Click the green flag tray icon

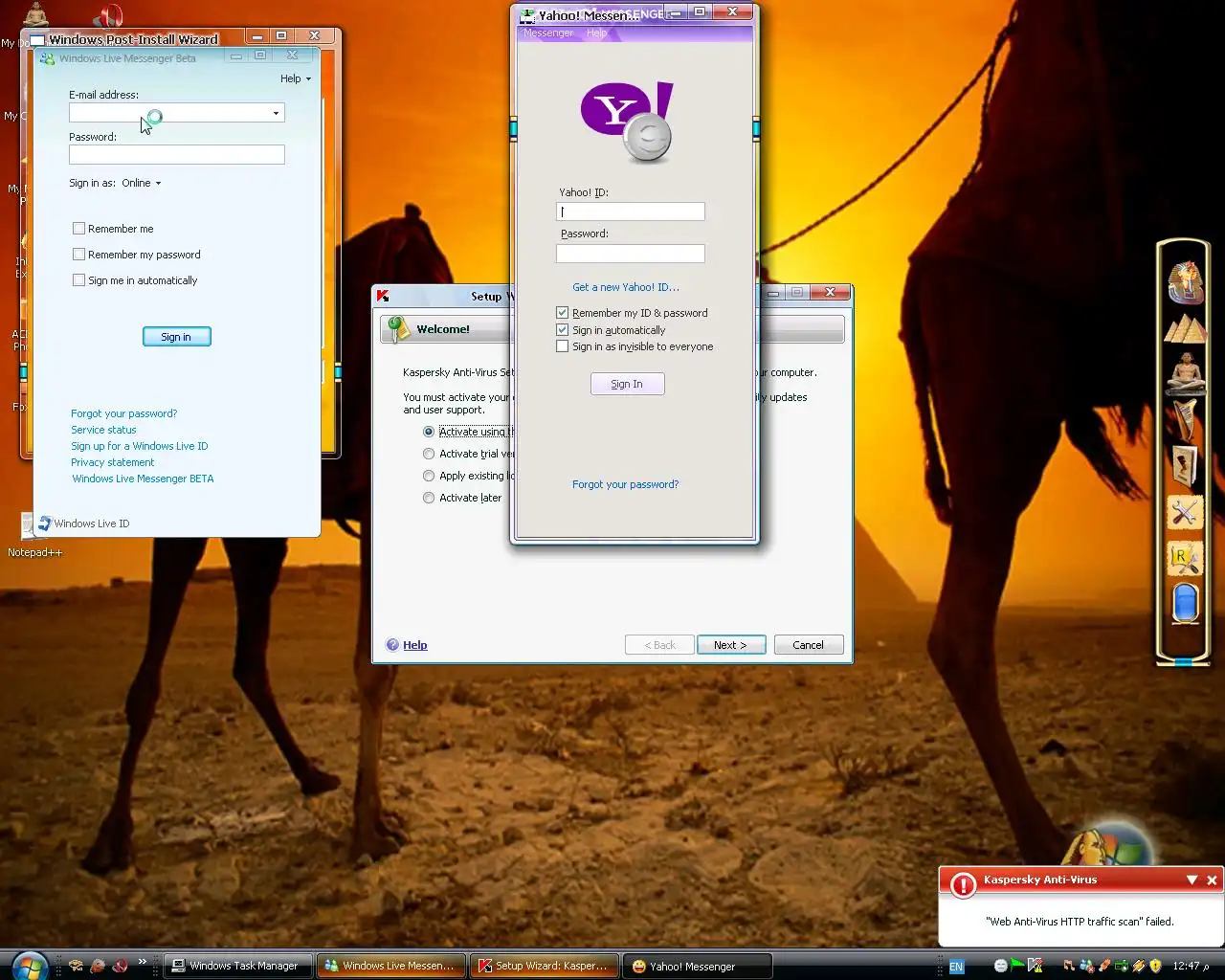[1017, 966]
